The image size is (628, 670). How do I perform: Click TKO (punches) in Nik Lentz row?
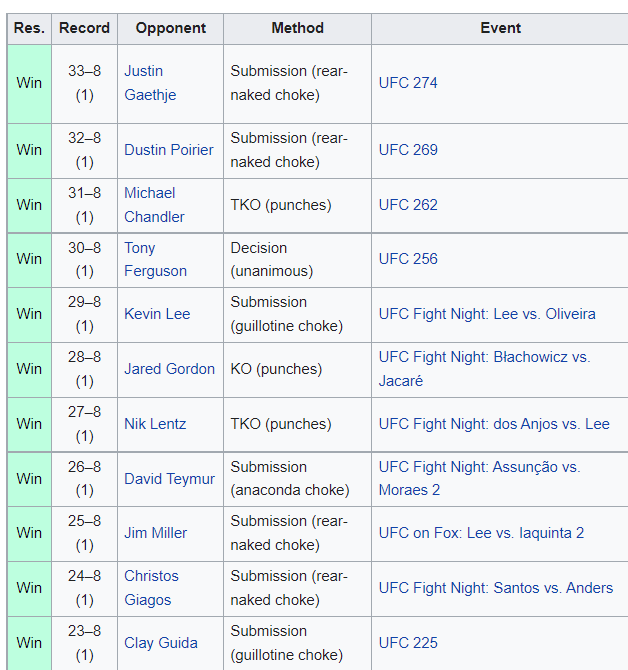point(297,424)
